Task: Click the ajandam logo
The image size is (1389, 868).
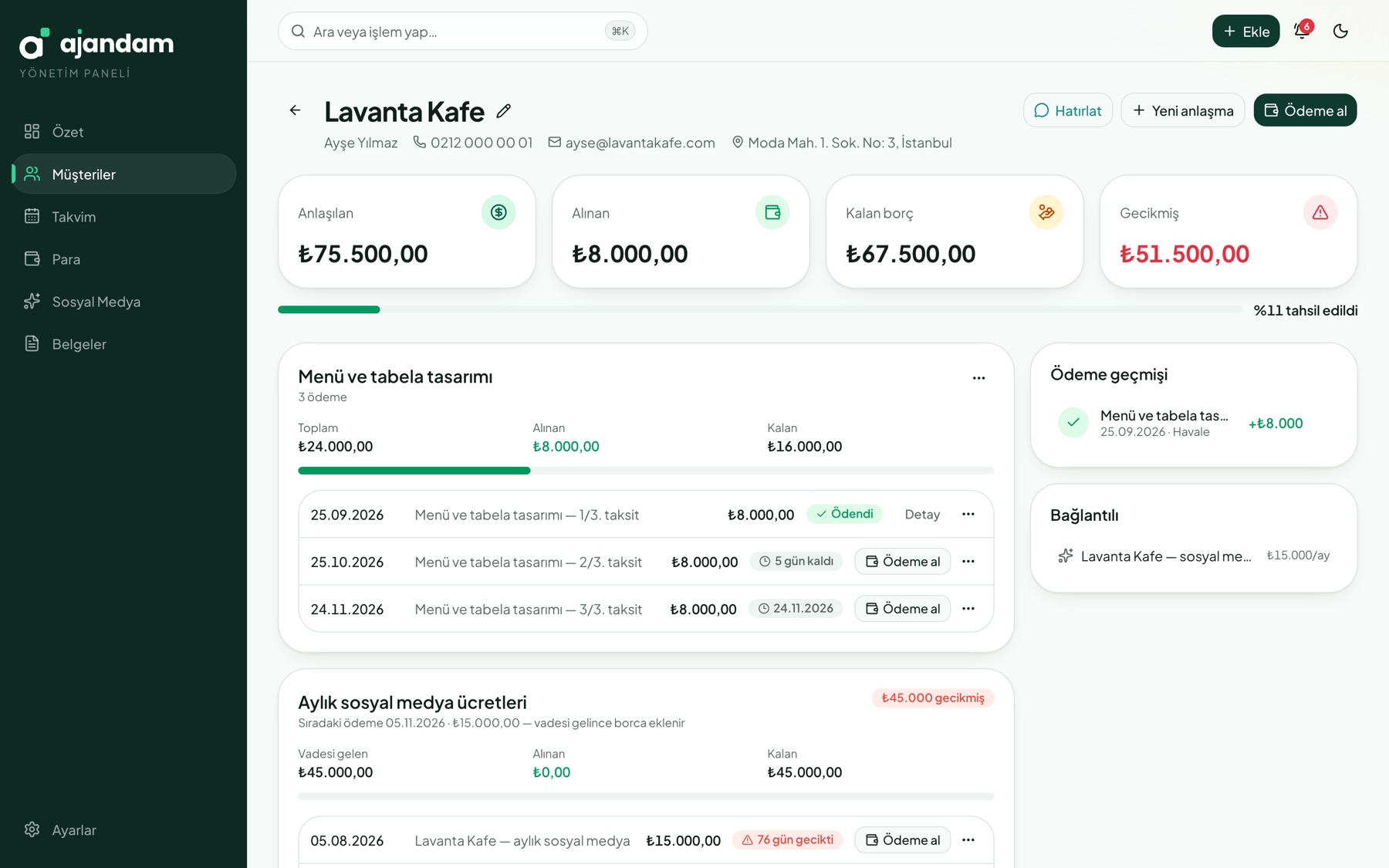Action: click(96, 44)
